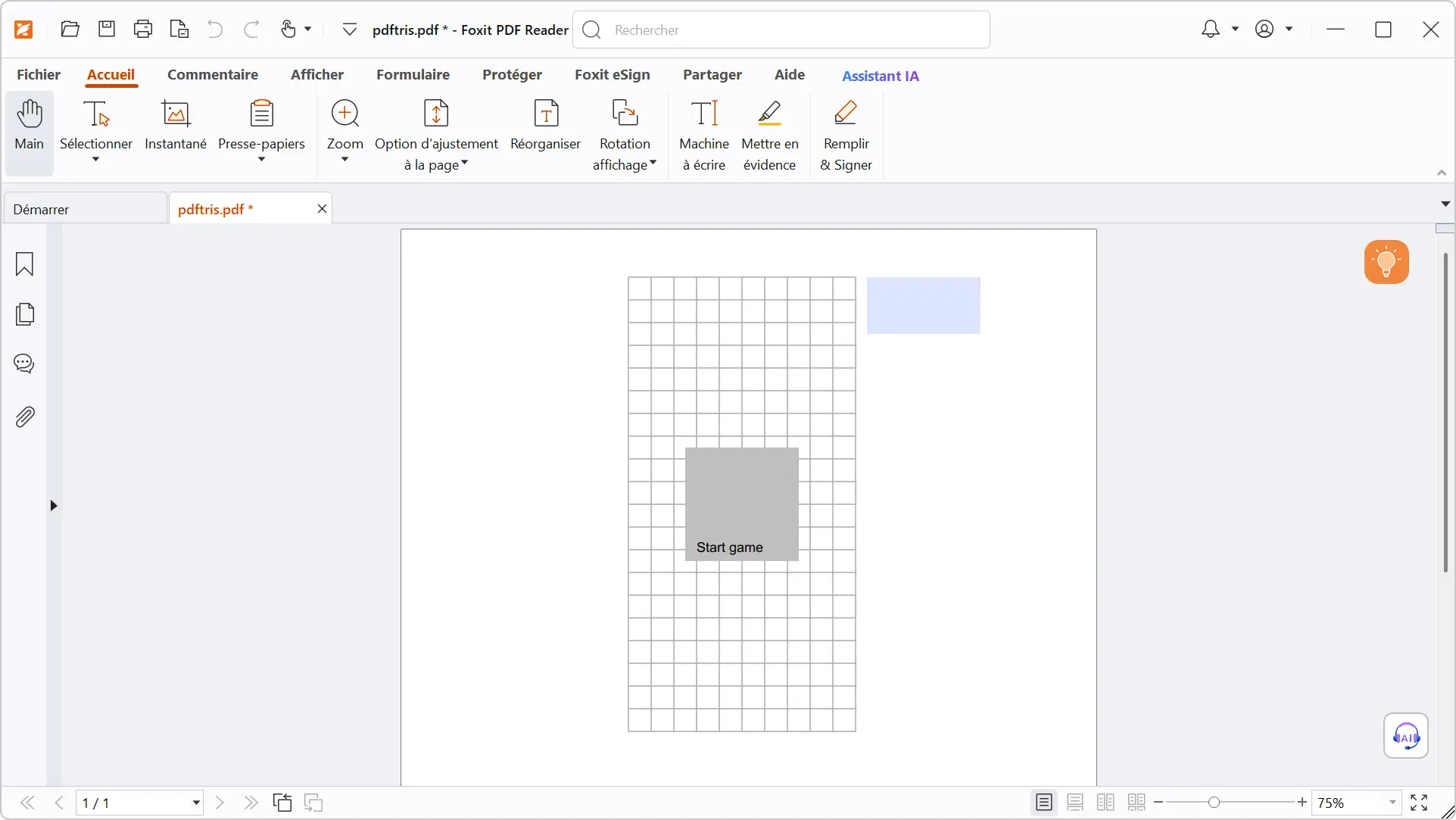Switch to the Démarrer document tab
The width and height of the screenshot is (1456, 820).
pyautogui.click(x=85, y=209)
